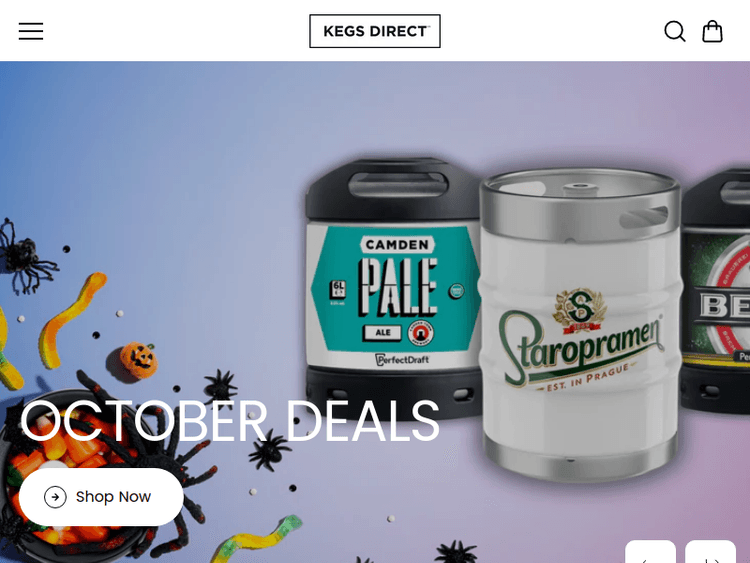Click the 6L badge on Camden keg
This screenshot has height=563, width=750.
pyautogui.click(x=338, y=288)
